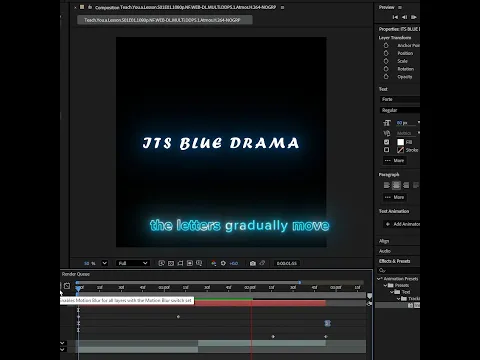The width and height of the screenshot is (480, 360).
Task: Open grid and guide options icon
Action: (199, 263)
